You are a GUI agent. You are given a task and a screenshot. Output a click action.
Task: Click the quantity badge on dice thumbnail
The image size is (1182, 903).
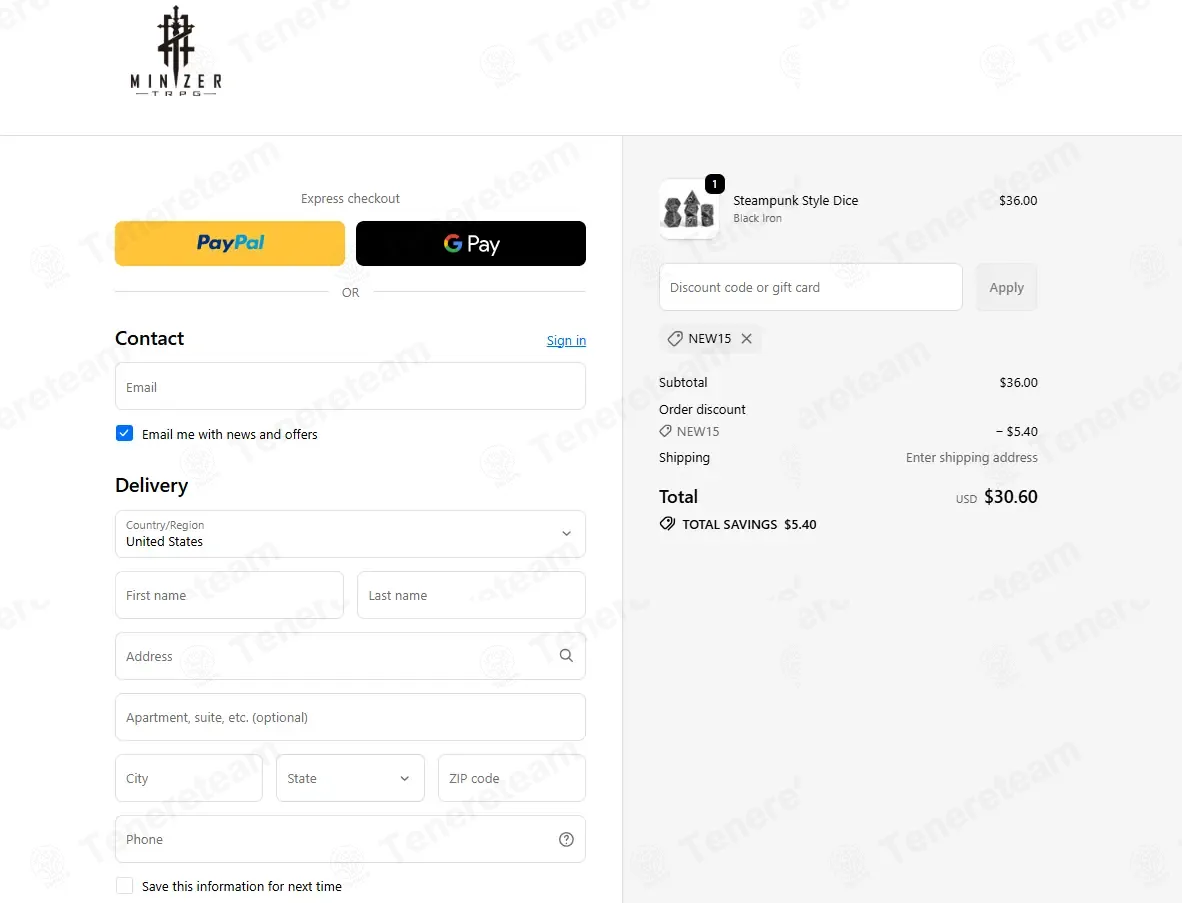[714, 184]
